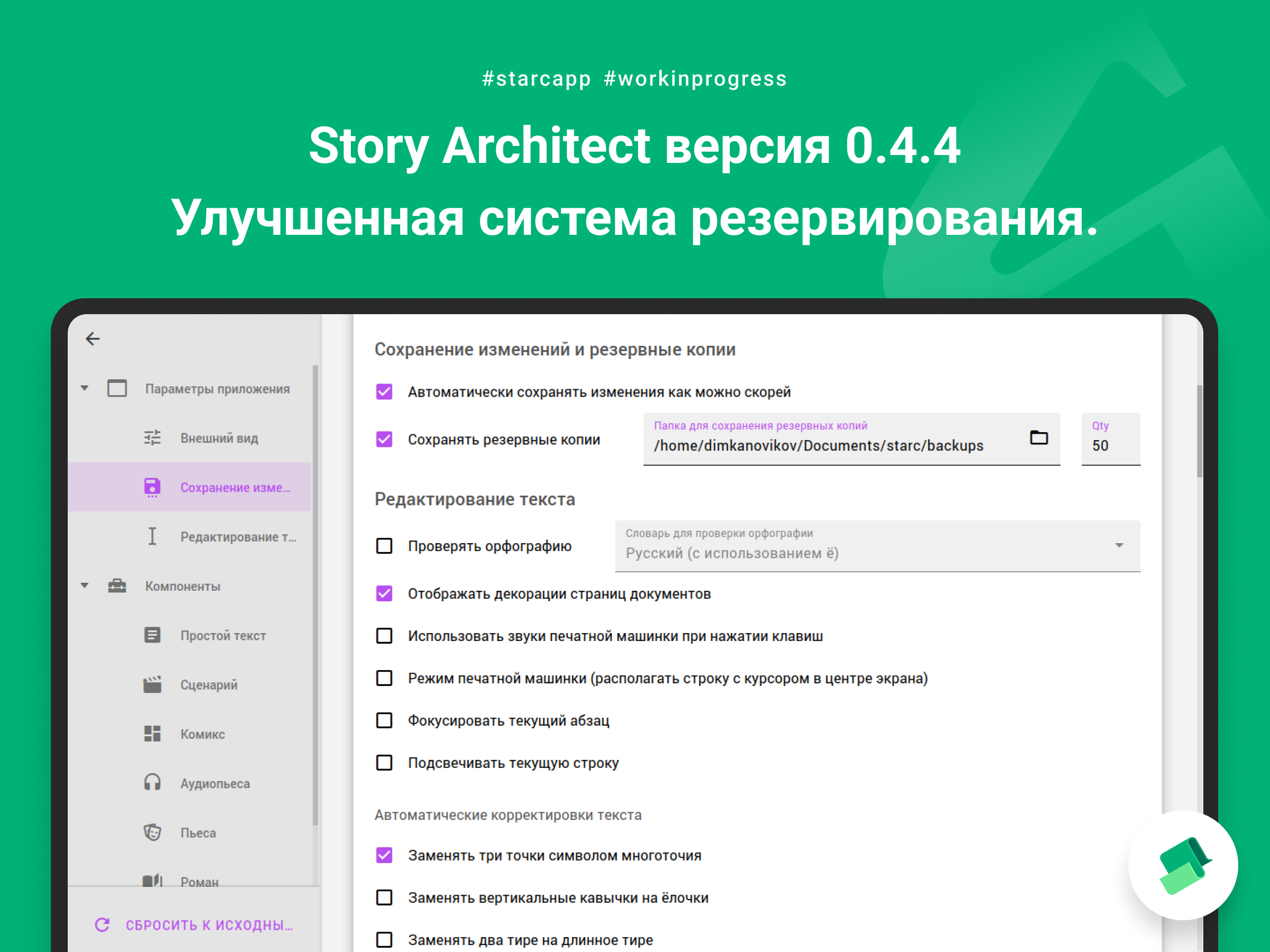
Task: Uncheck Сохранять резервные копии
Action: [384, 440]
